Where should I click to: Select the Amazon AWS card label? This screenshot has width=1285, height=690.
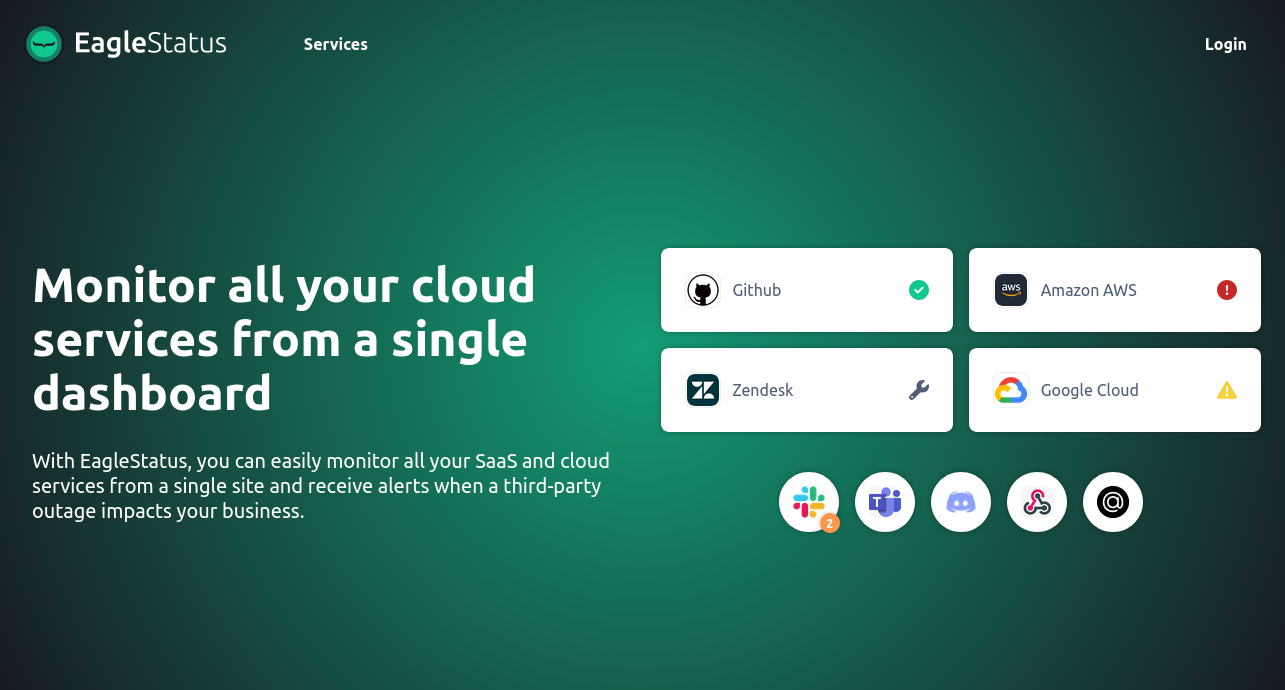tap(1089, 290)
